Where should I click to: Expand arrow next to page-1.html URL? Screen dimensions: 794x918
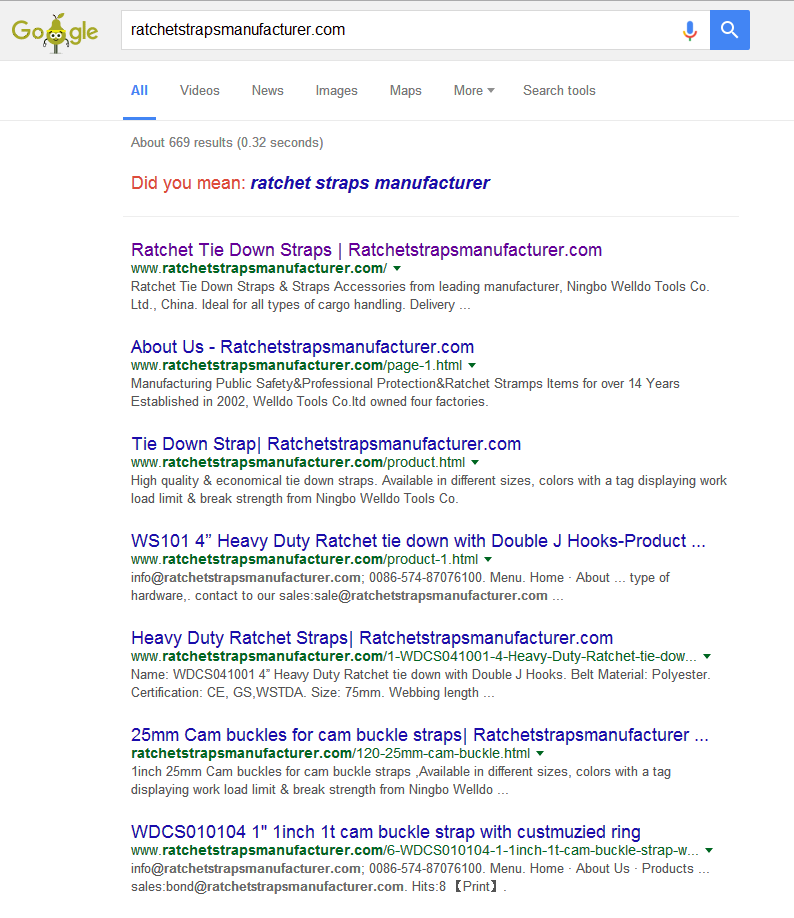coord(472,365)
